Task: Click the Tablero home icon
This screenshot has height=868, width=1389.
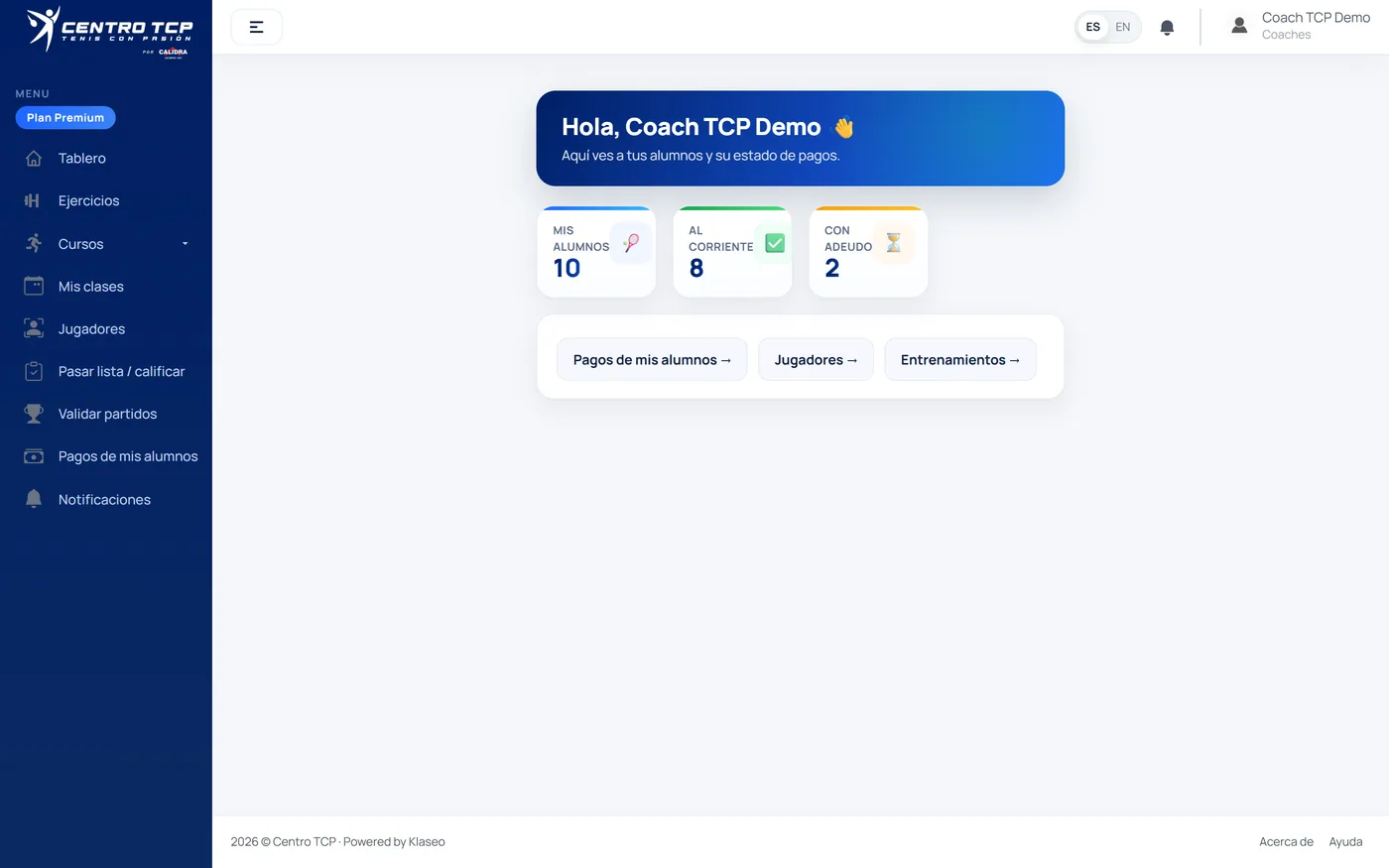Action: click(x=34, y=158)
